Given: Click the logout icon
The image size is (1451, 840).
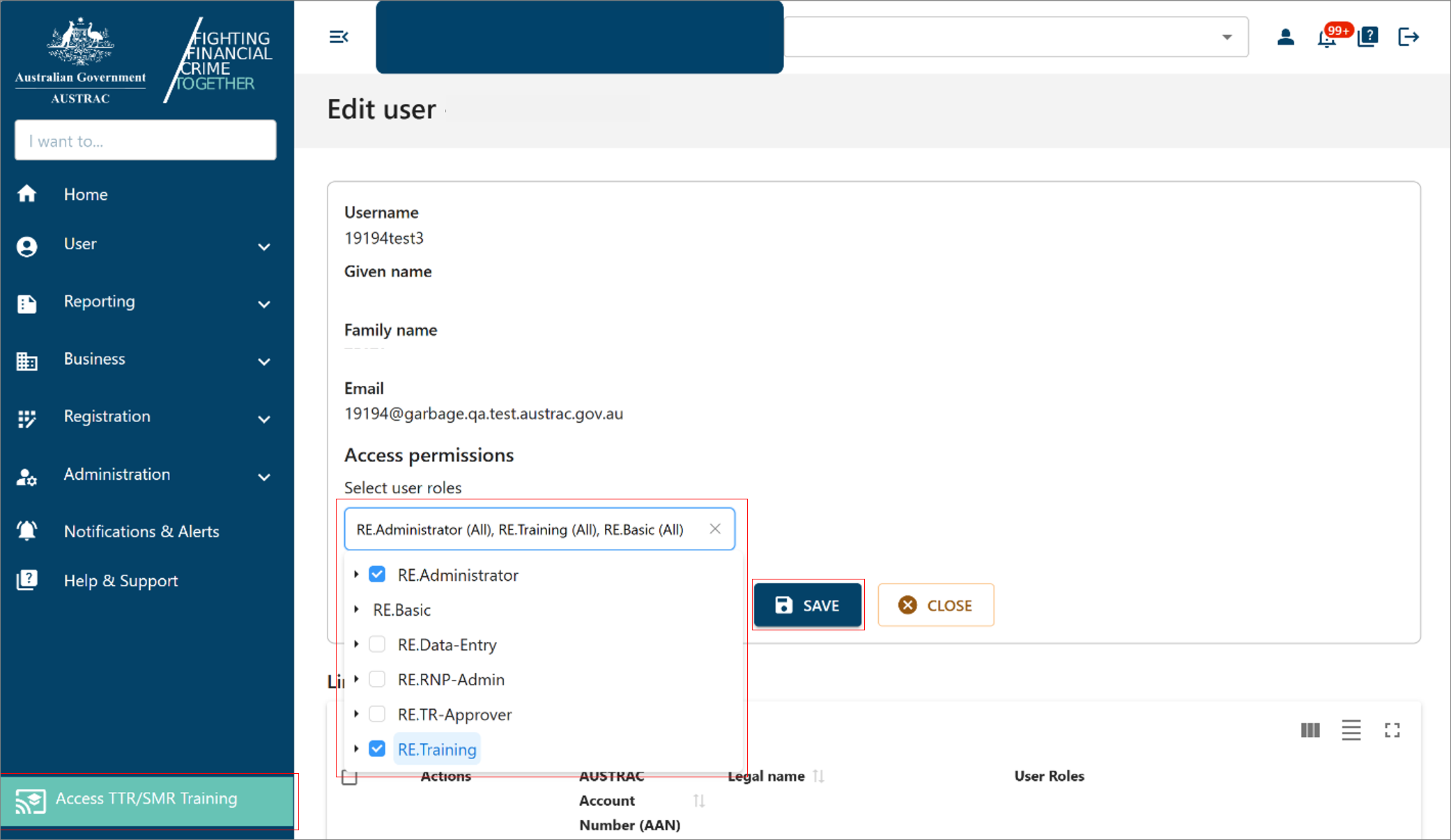Looking at the screenshot, I should point(1408,37).
